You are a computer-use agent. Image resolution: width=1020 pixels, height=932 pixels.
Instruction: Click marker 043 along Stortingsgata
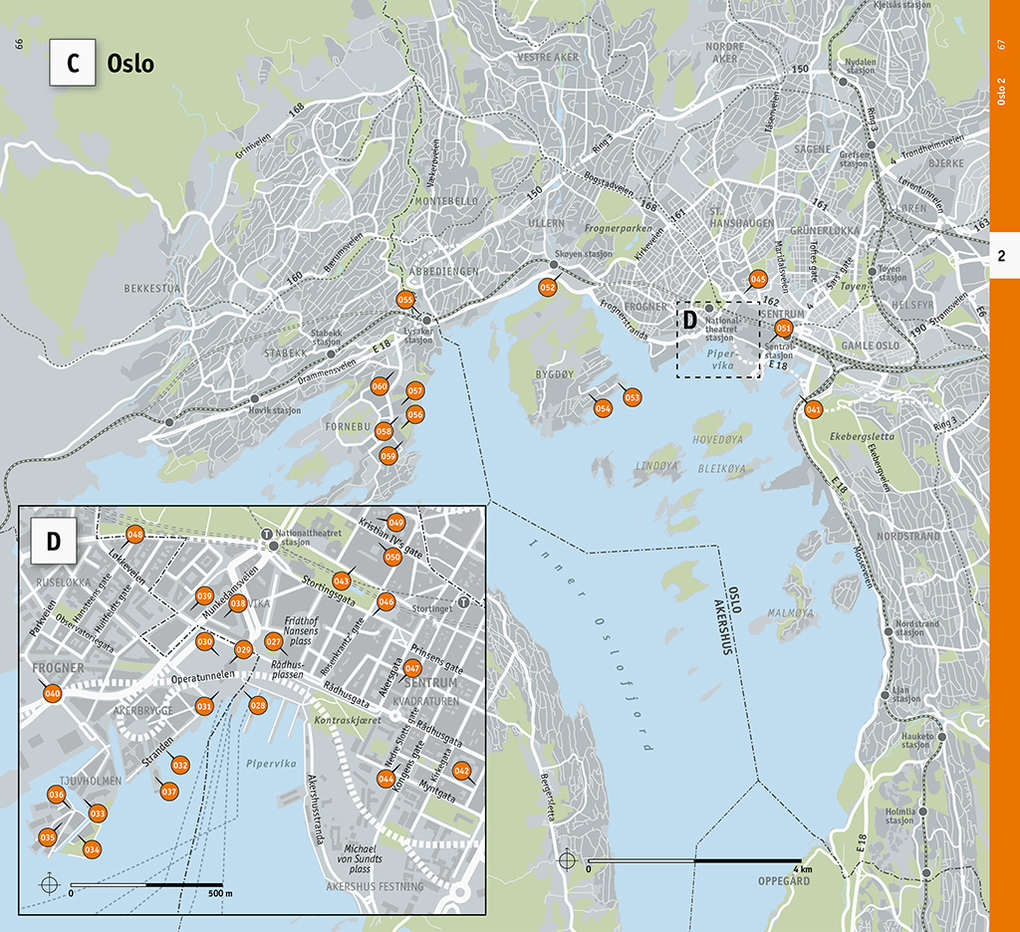pyautogui.click(x=342, y=580)
